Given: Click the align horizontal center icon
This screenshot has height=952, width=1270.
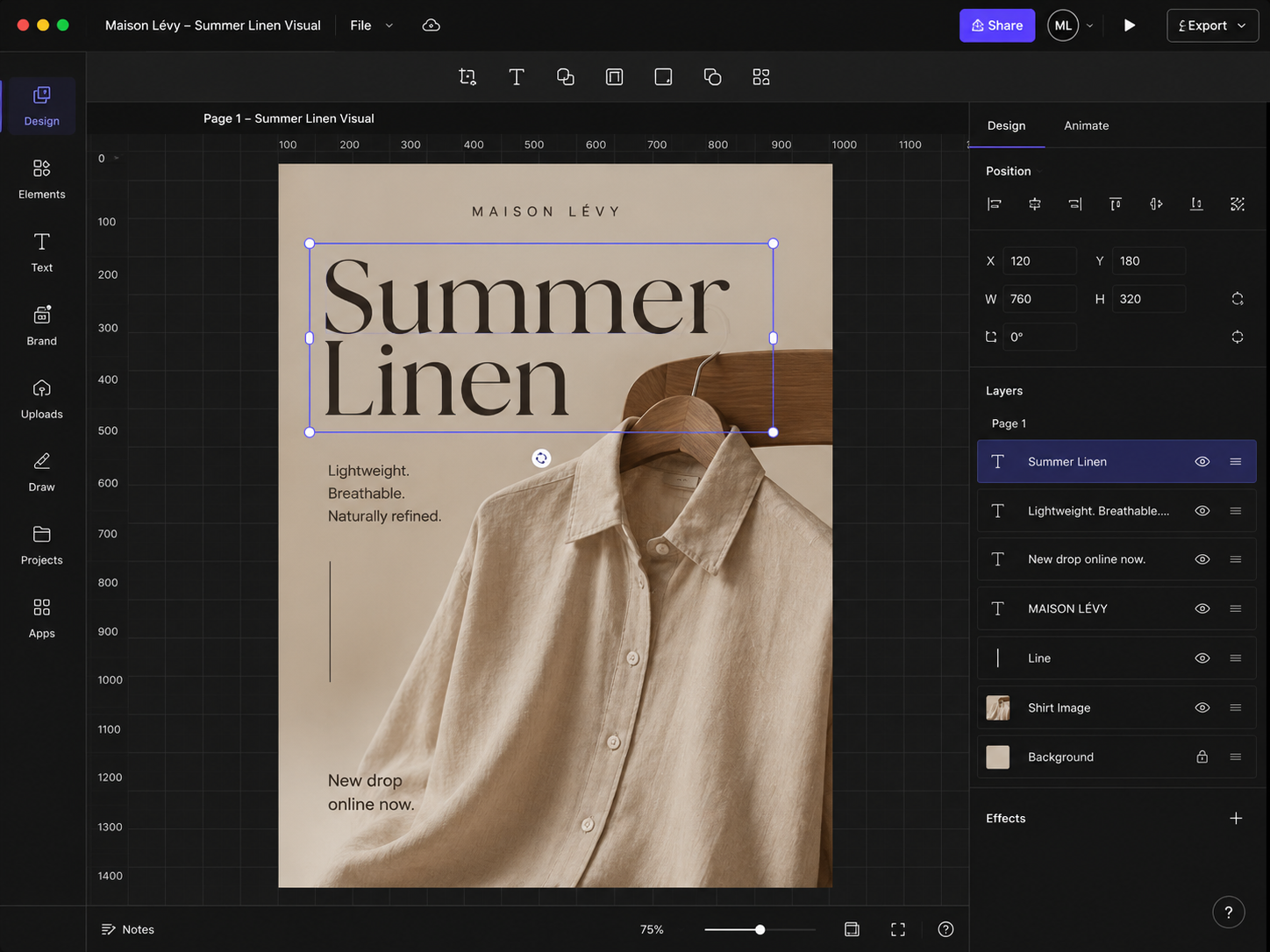Looking at the screenshot, I should pos(1035,204).
